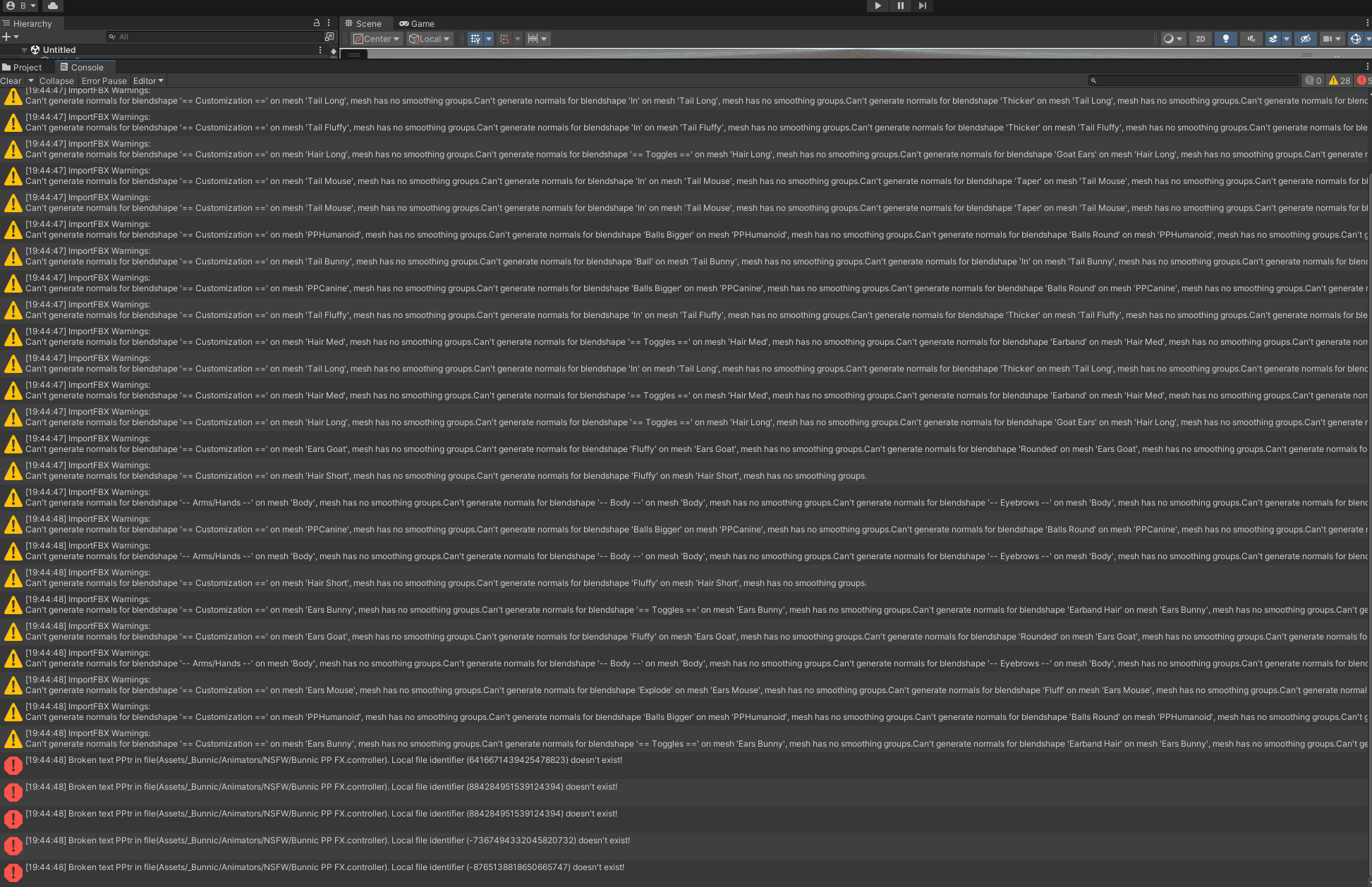Click the Step frame forward icon

[922, 6]
